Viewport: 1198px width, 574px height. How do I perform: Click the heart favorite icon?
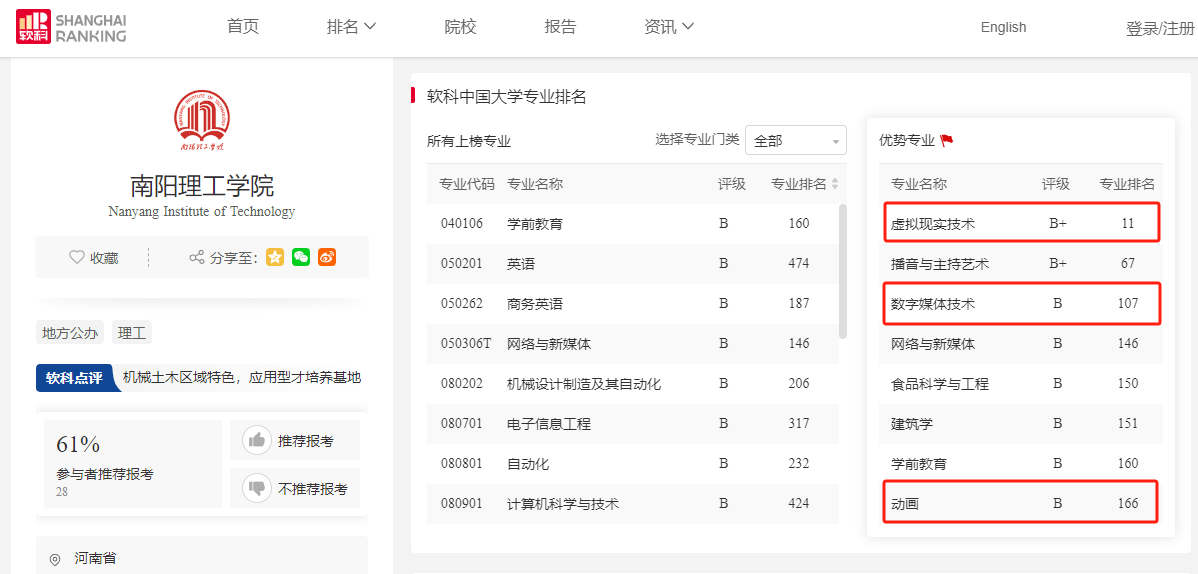tap(77, 257)
